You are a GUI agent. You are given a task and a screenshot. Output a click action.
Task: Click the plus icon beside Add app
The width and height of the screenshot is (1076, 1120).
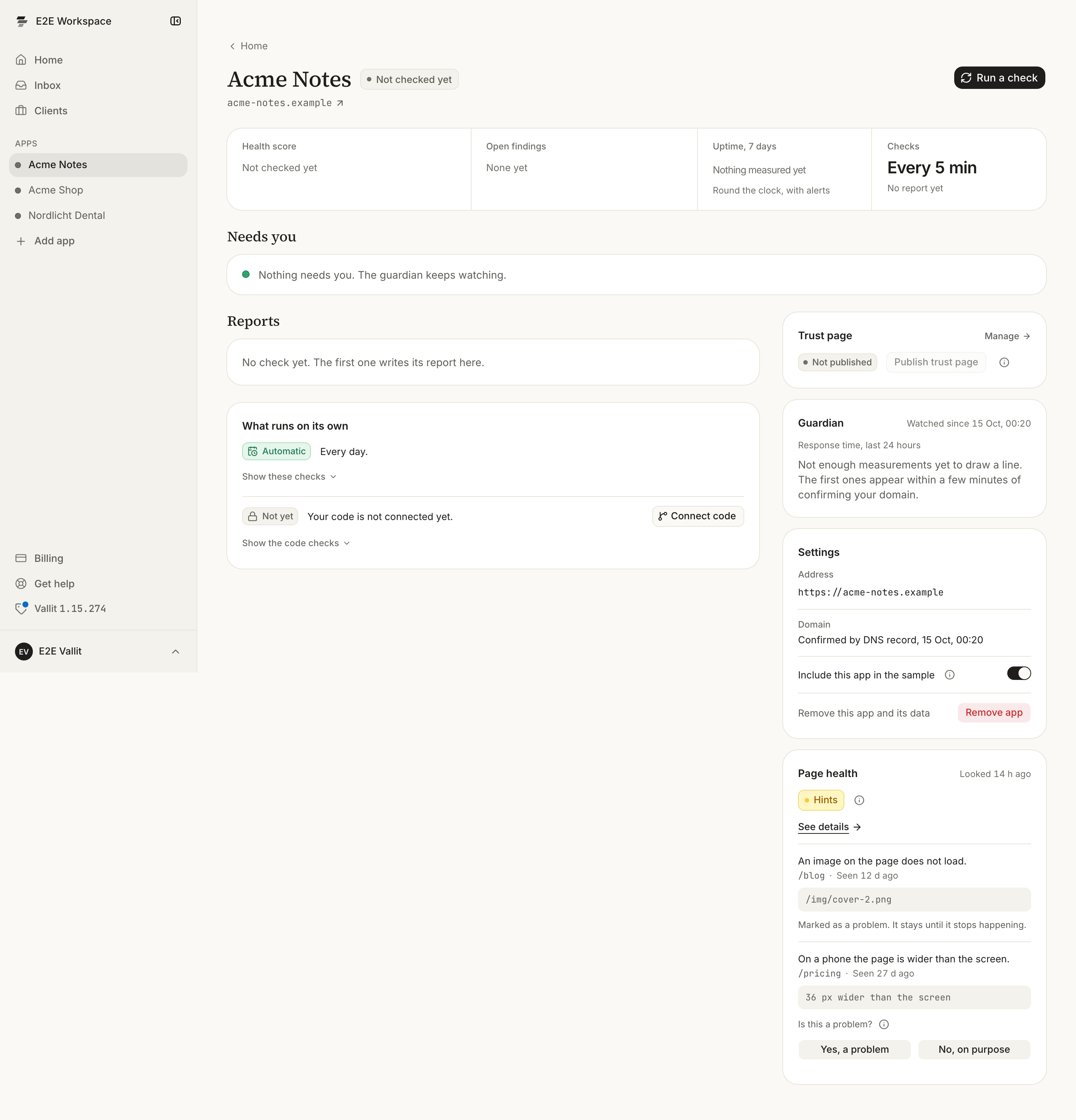tap(21, 241)
